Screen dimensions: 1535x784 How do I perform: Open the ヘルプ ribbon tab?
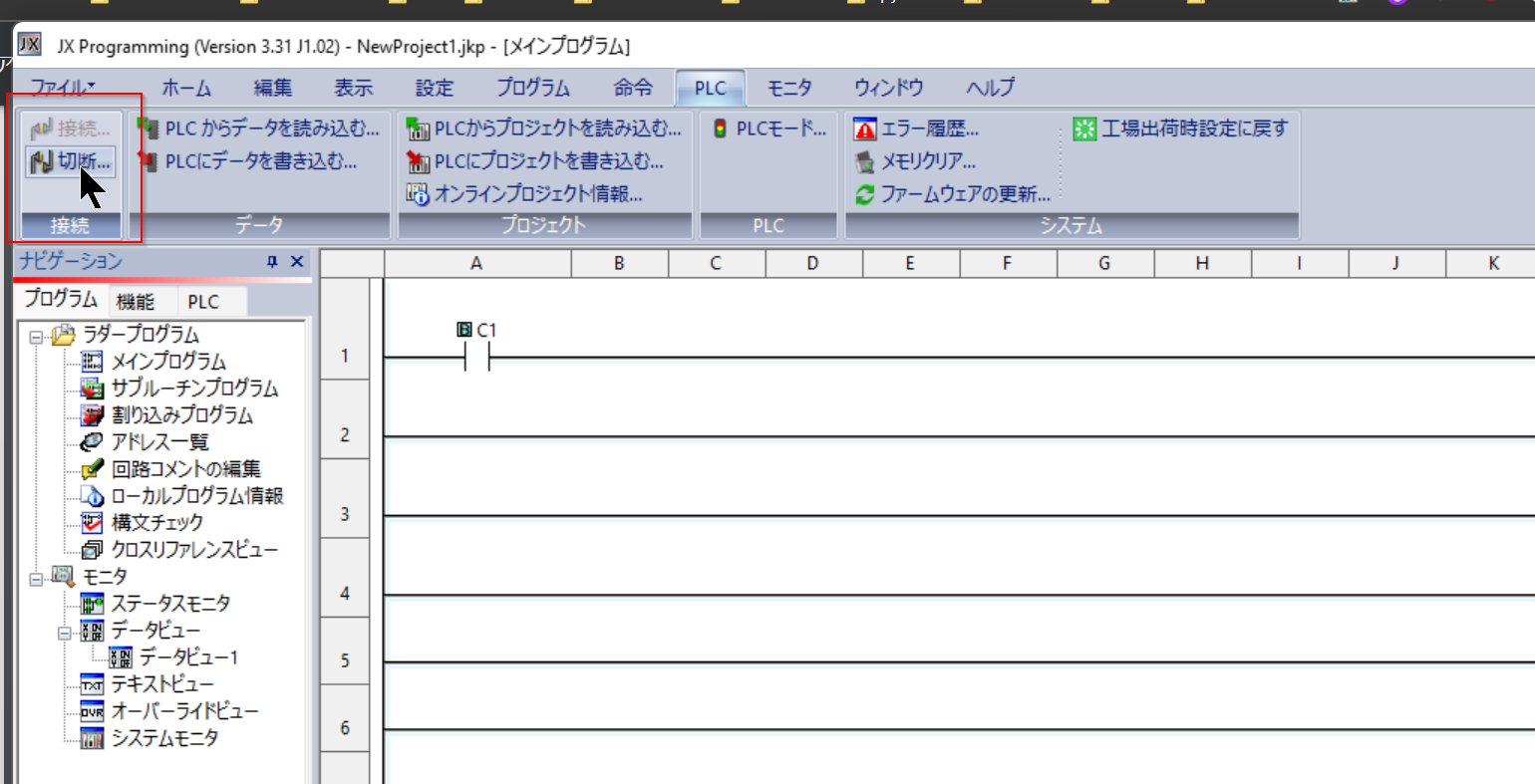pos(990,88)
